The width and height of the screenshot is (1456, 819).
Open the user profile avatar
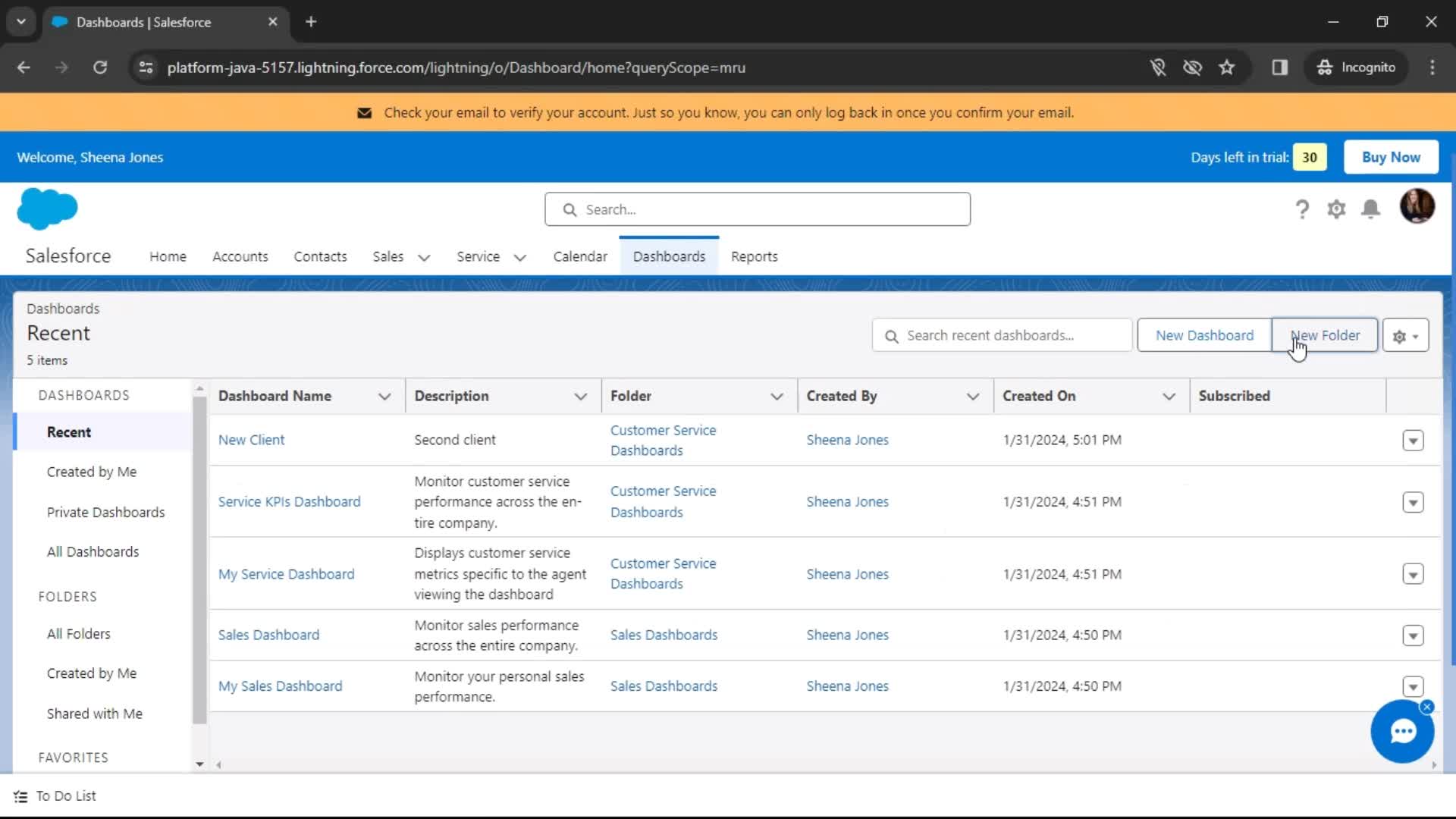point(1417,206)
